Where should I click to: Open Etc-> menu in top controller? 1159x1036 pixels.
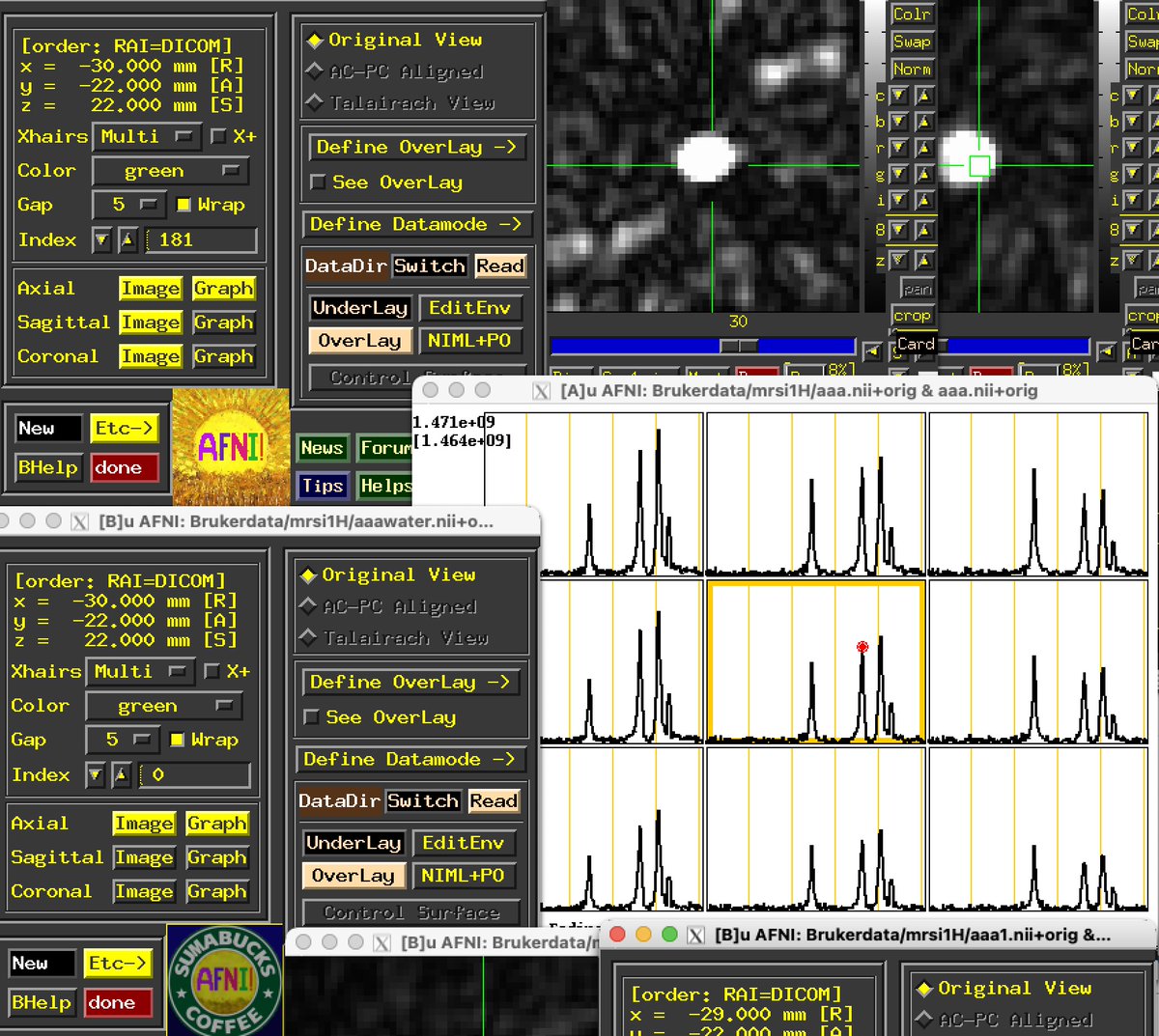[x=123, y=428]
